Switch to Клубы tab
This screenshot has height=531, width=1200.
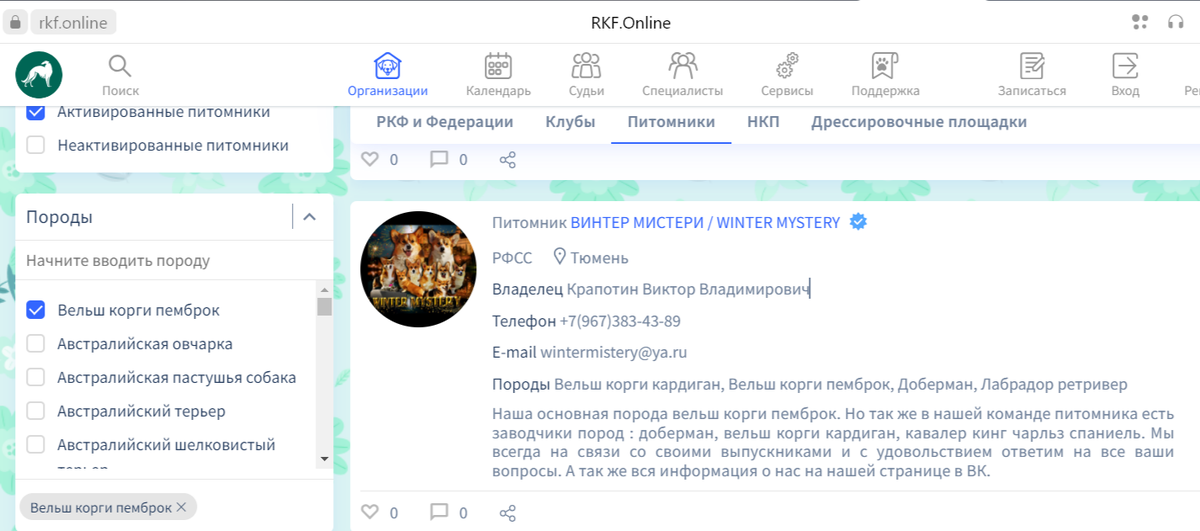571,122
